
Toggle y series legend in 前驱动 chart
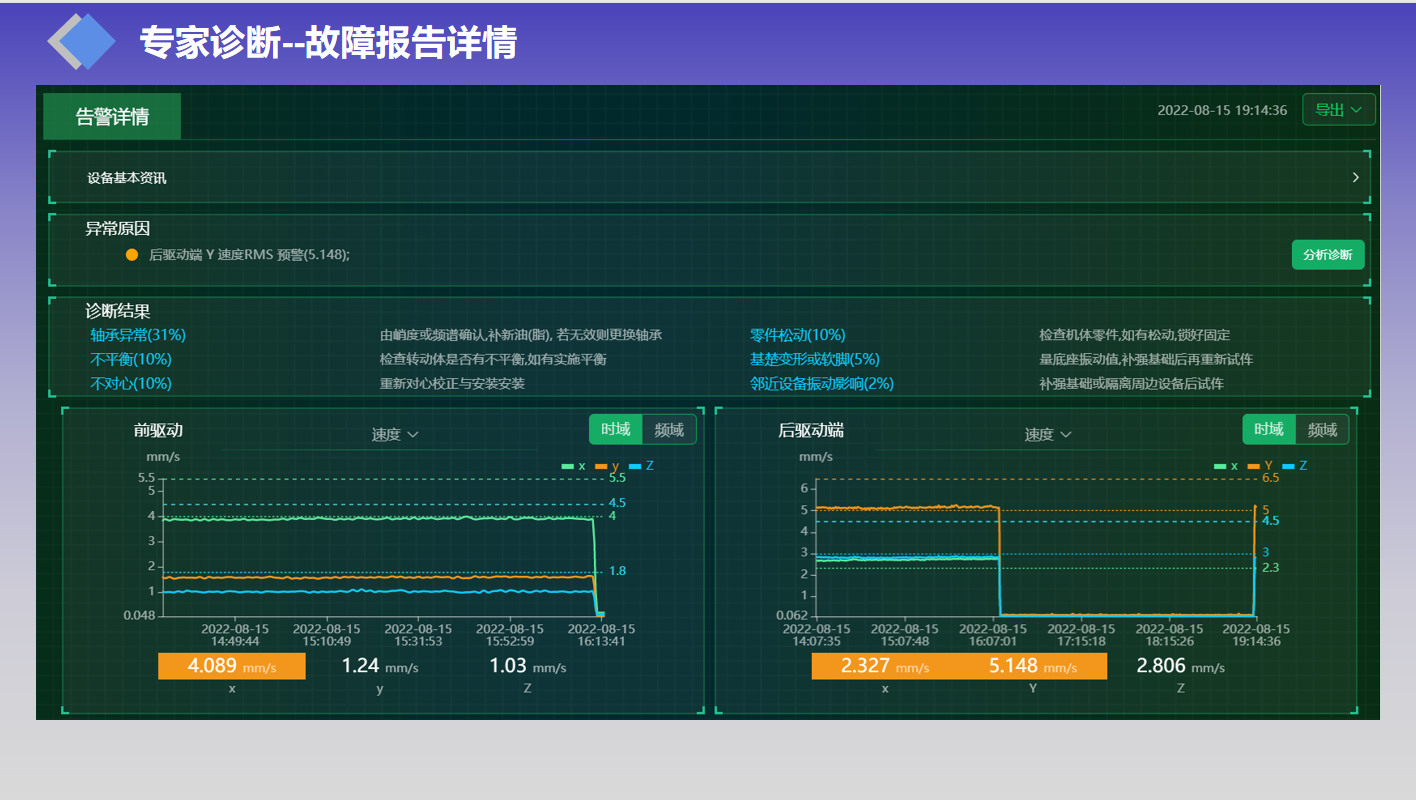pos(607,466)
